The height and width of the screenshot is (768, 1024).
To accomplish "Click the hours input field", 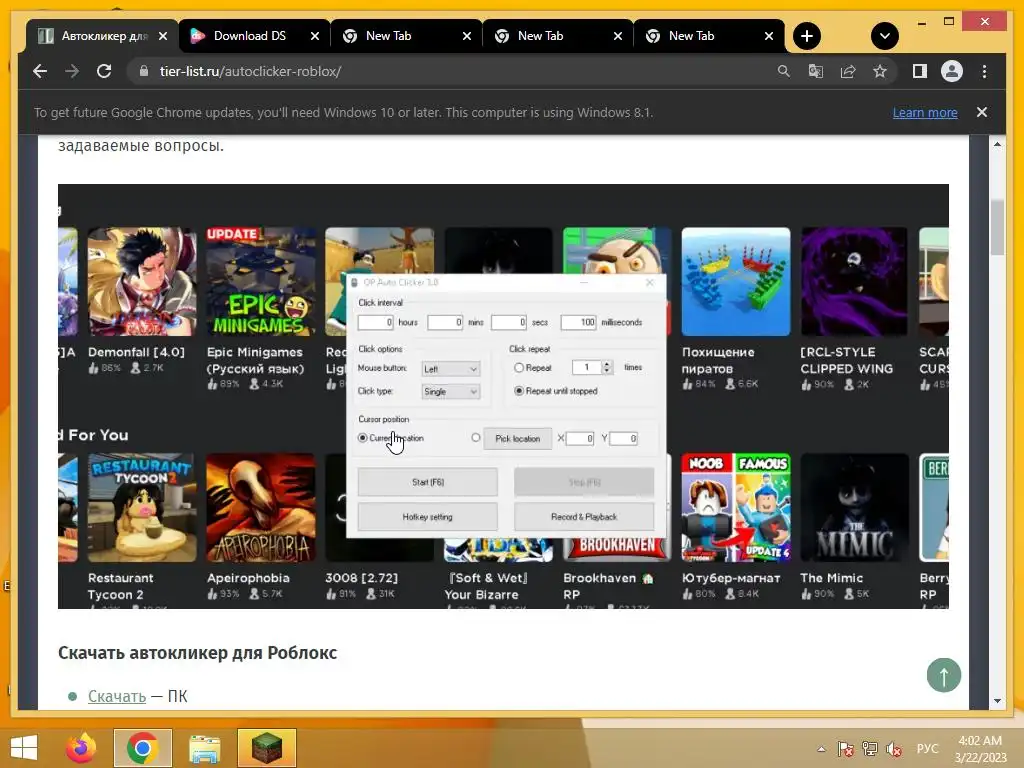I will pyautogui.click(x=376, y=322).
